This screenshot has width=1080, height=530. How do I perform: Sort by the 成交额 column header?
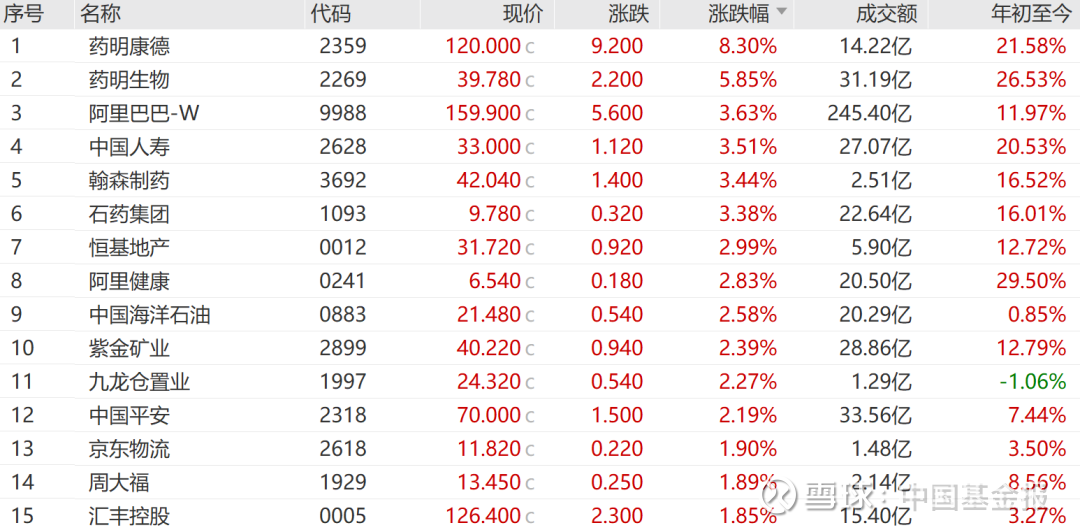point(886,13)
